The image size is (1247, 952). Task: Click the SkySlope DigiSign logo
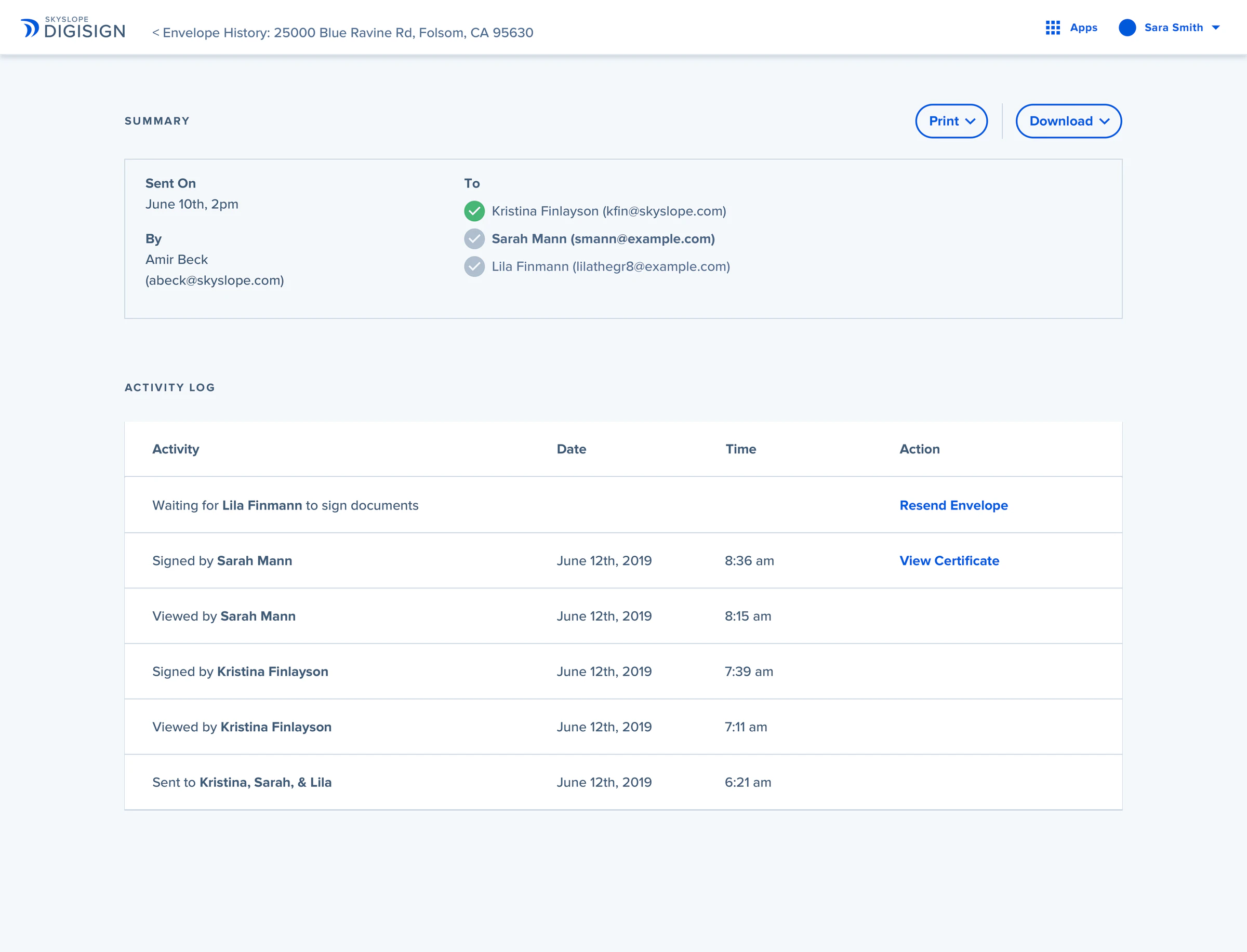coord(73,27)
